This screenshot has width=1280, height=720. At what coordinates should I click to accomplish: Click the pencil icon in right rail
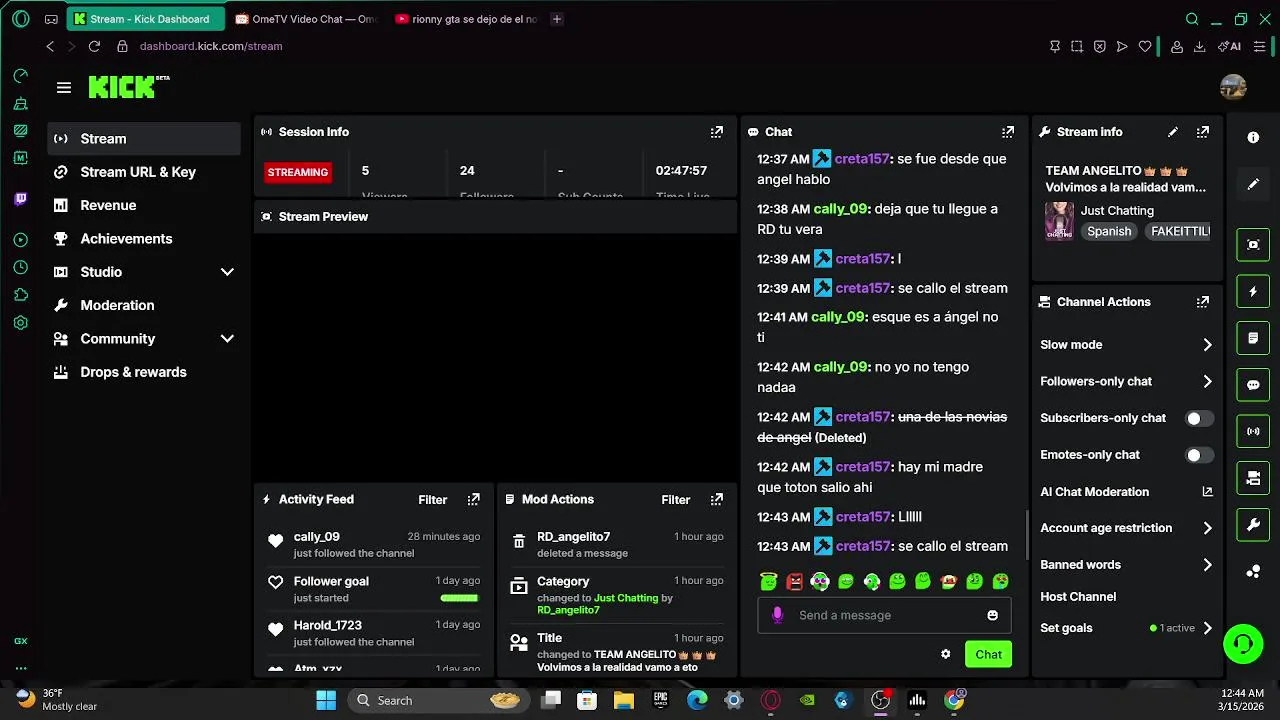coord(1253,185)
